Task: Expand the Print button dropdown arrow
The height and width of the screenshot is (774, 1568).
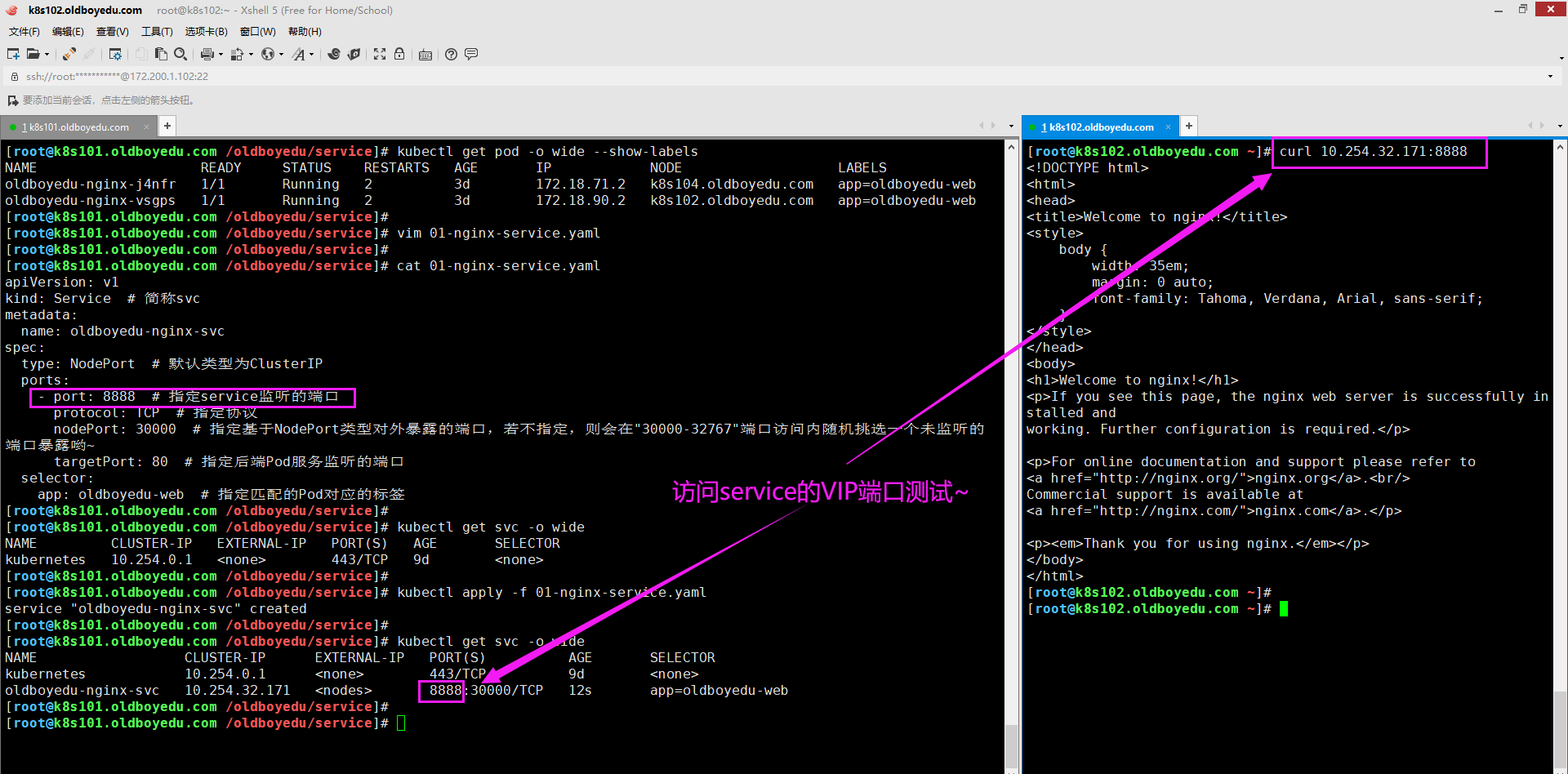Action: (220, 55)
